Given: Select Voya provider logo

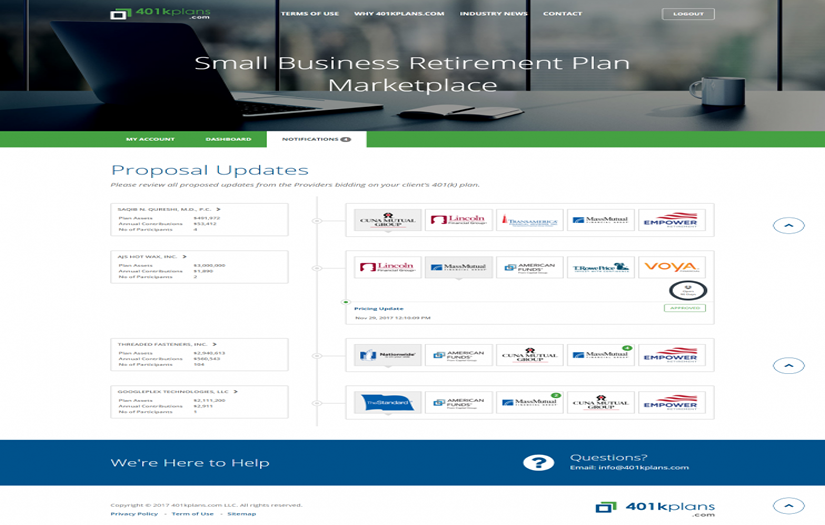Looking at the screenshot, I should click(671, 267).
